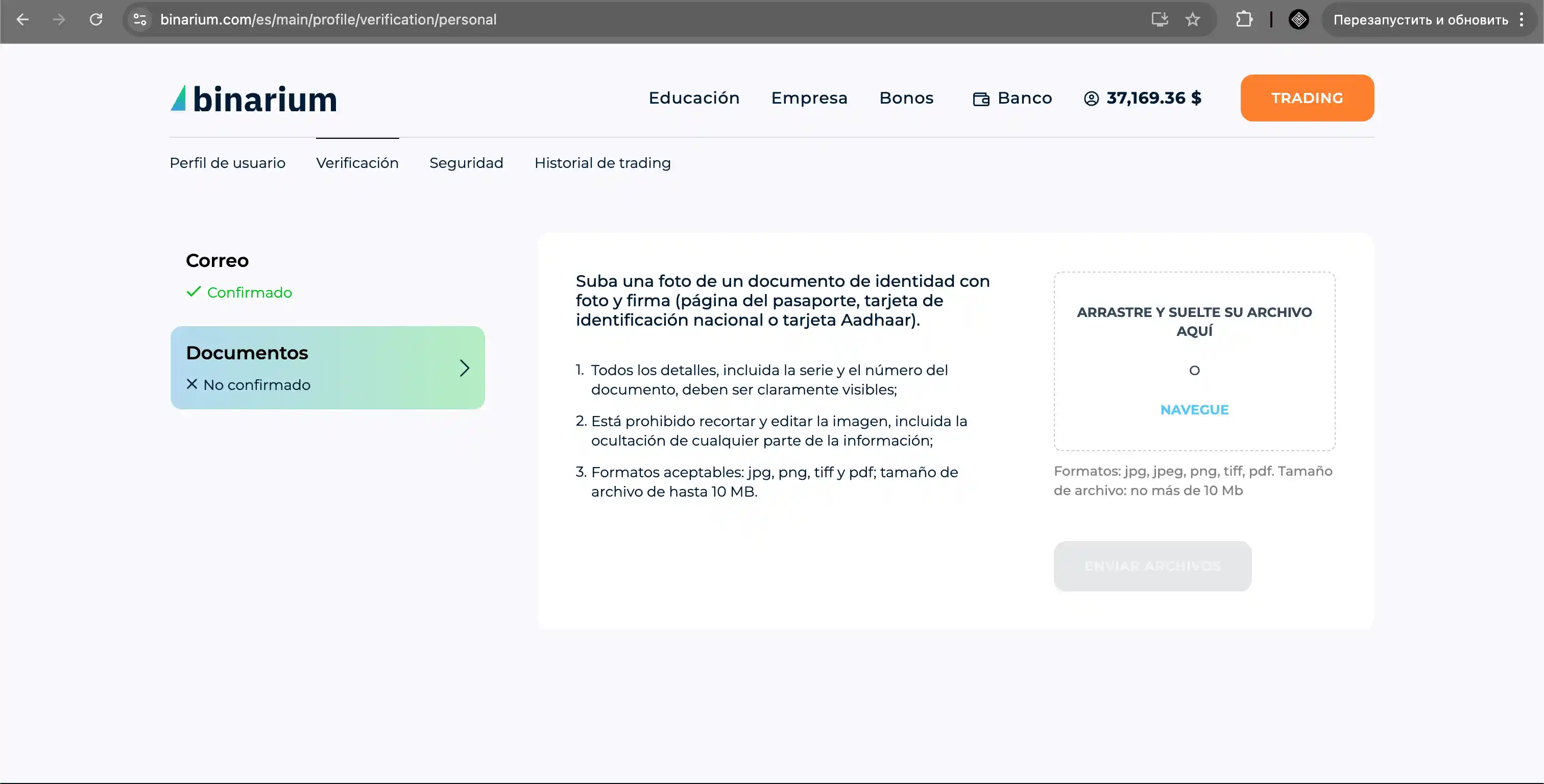Screen dimensions: 1544x784
Task: Click the No confirmado status text
Action: click(x=256, y=385)
